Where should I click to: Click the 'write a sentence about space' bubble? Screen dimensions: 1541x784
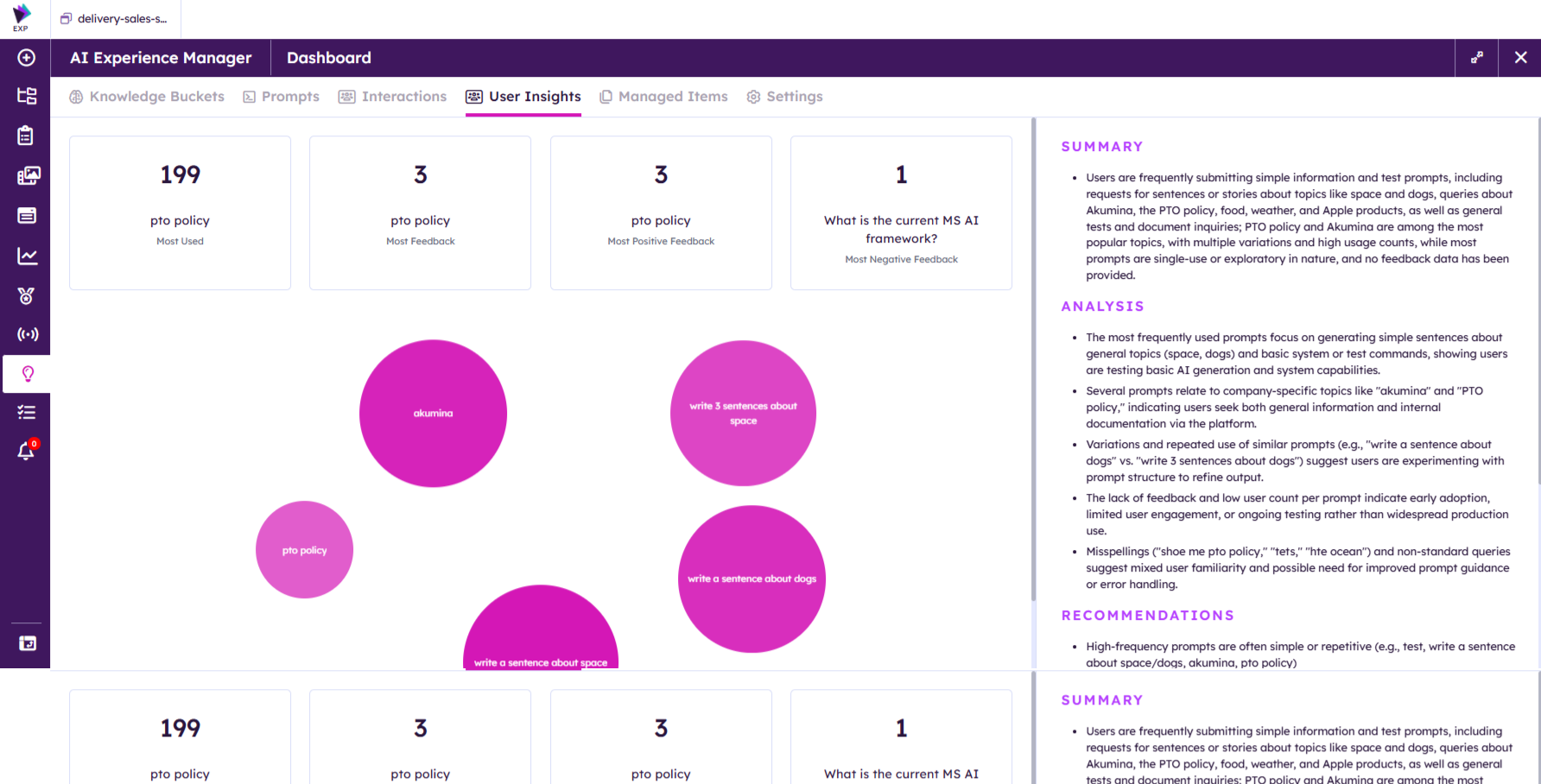pos(541,628)
